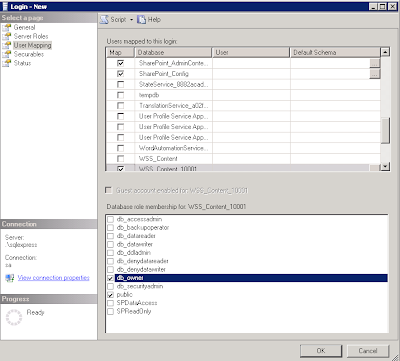Check Map for WSS_Content database

pyautogui.click(x=121, y=159)
